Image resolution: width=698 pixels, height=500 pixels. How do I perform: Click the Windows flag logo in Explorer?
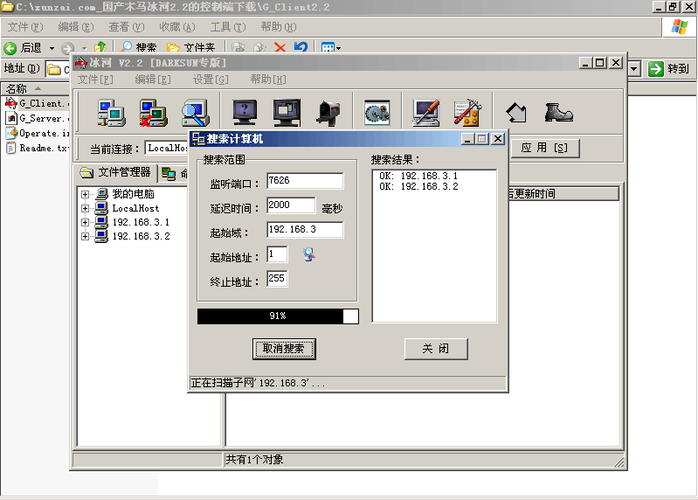coord(679,27)
